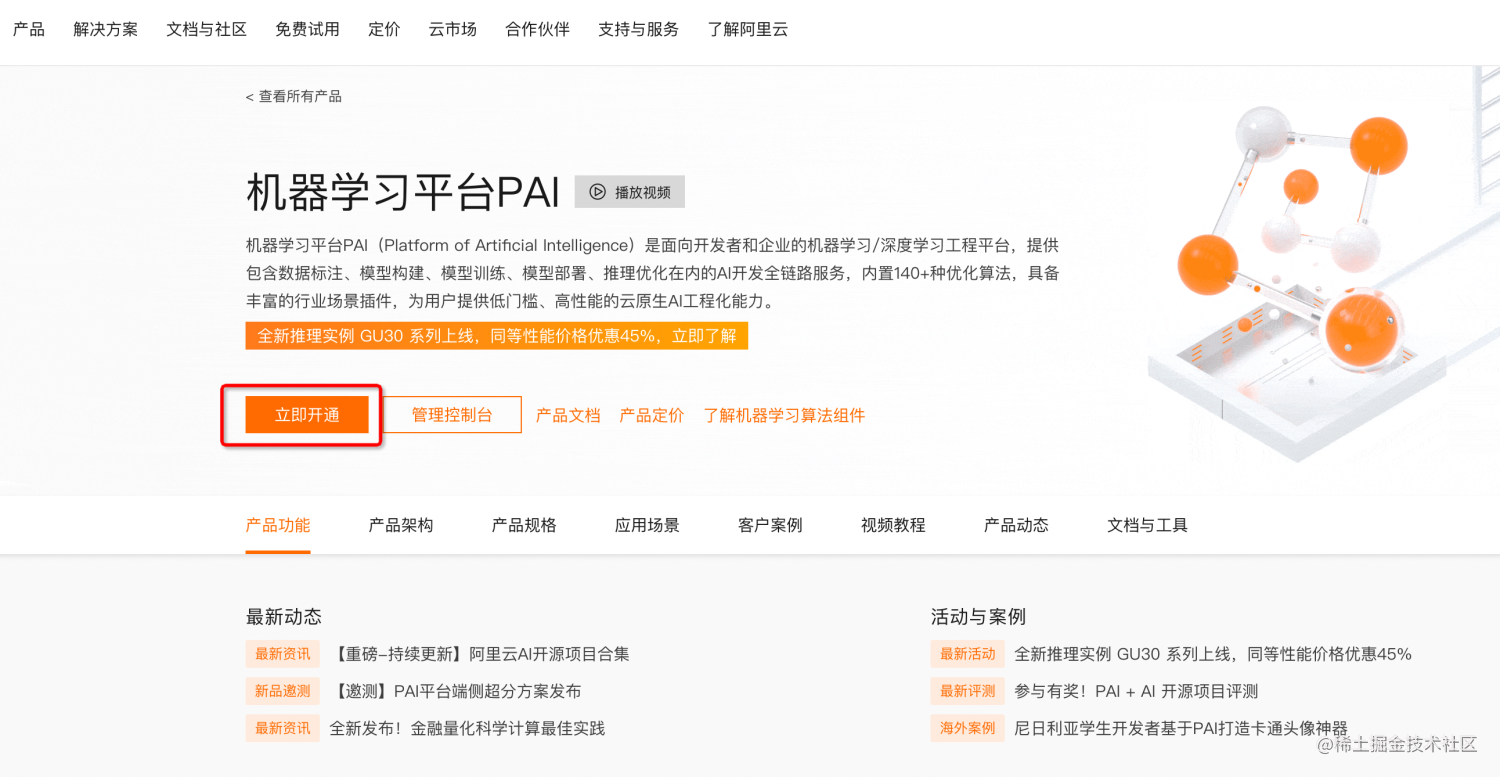Screen dimensions: 1500x777
Task: Click the 最新评测 tag
Action: coord(967,691)
